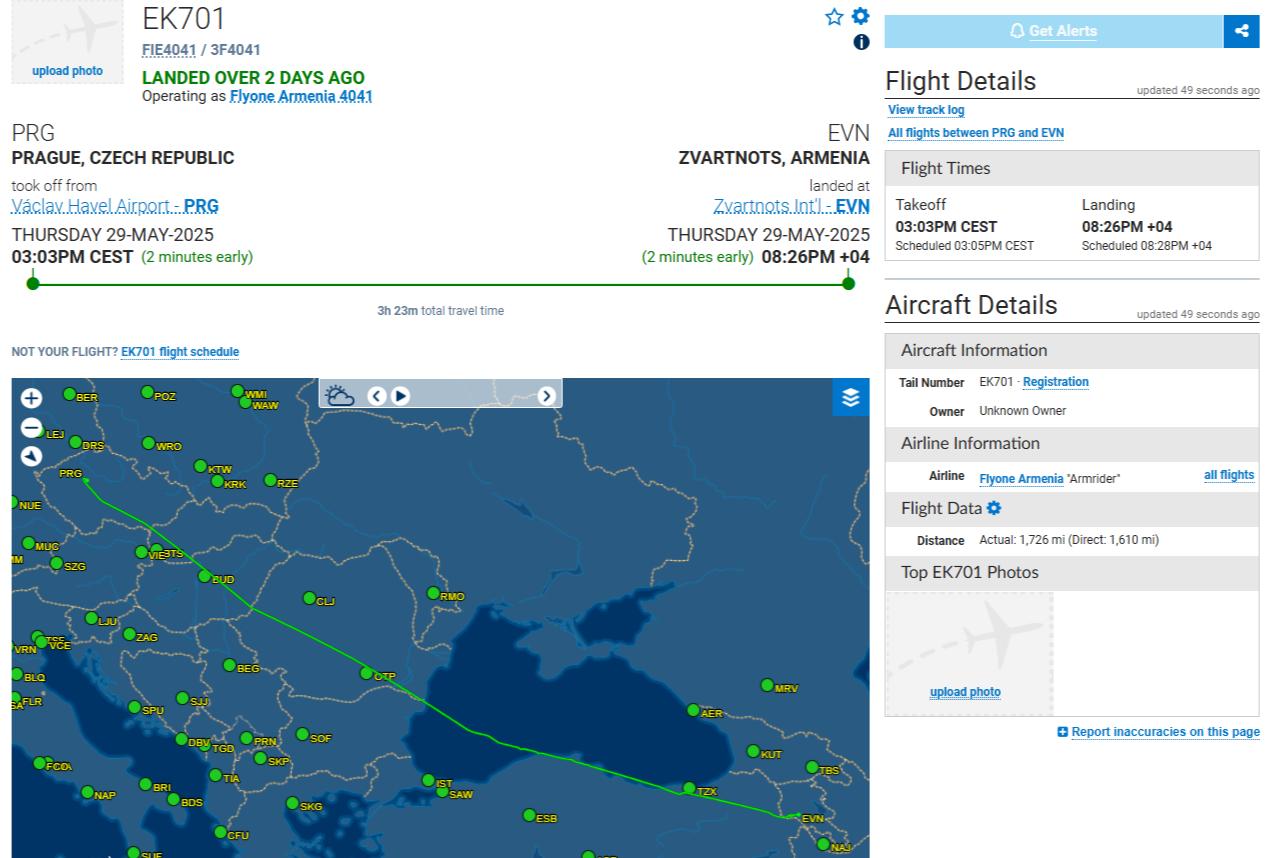Select the SKG airport marker
Viewport: 1268px width, 858px height.
click(x=292, y=803)
